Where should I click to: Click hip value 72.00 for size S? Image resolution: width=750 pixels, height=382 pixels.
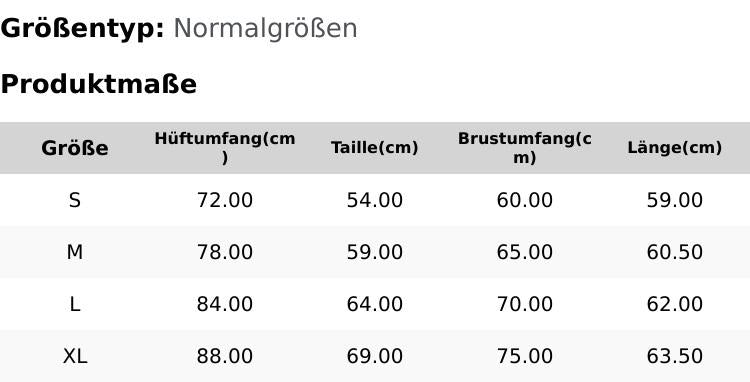225,200
